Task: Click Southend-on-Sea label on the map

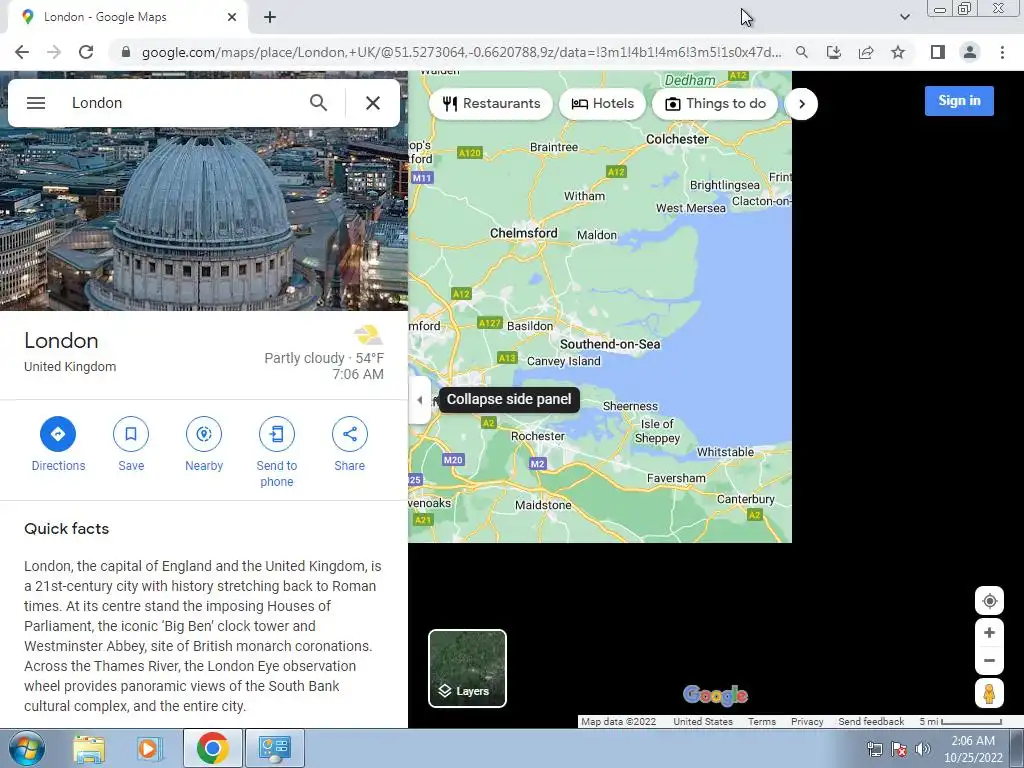Action: point(610,344)
